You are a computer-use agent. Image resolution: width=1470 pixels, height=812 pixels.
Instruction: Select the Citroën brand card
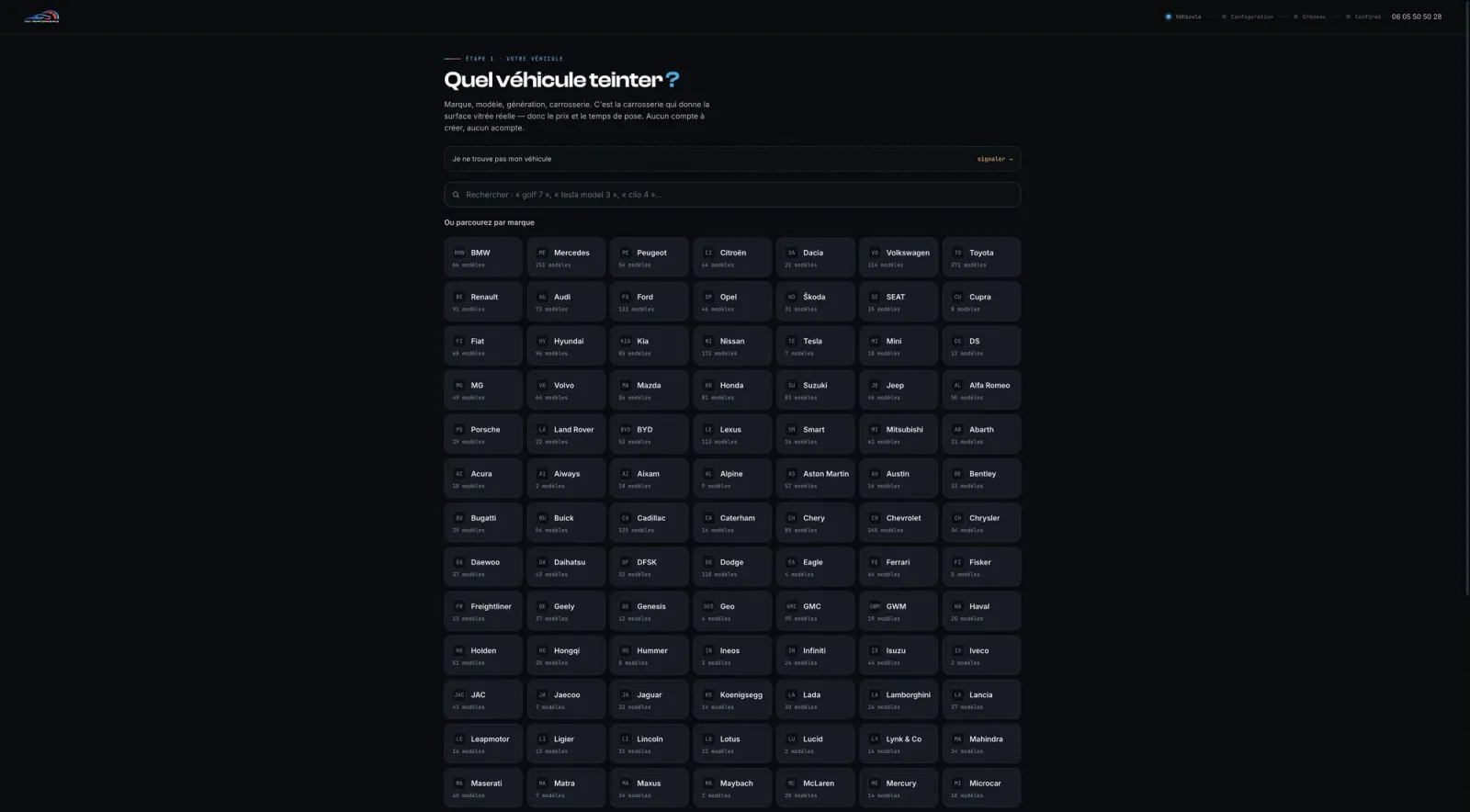[732, 257]
